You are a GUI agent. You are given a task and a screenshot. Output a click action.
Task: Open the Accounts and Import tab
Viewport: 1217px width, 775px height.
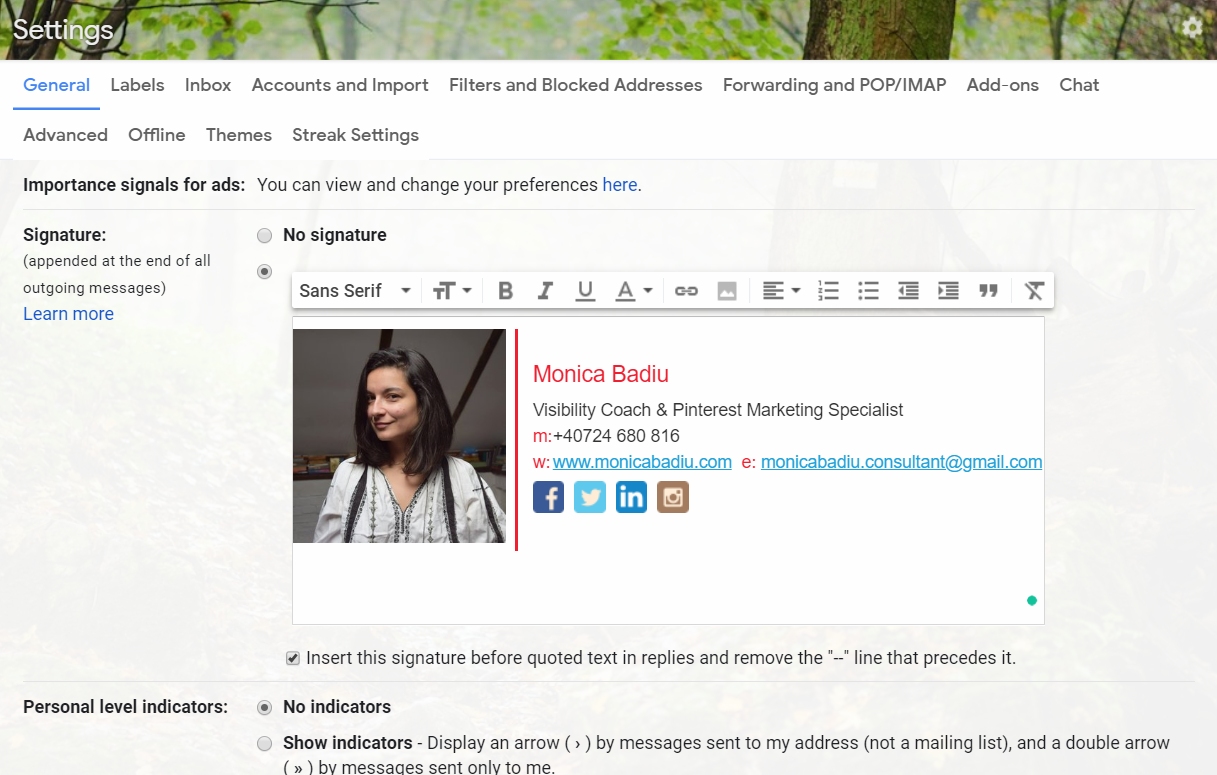[340, 85]
